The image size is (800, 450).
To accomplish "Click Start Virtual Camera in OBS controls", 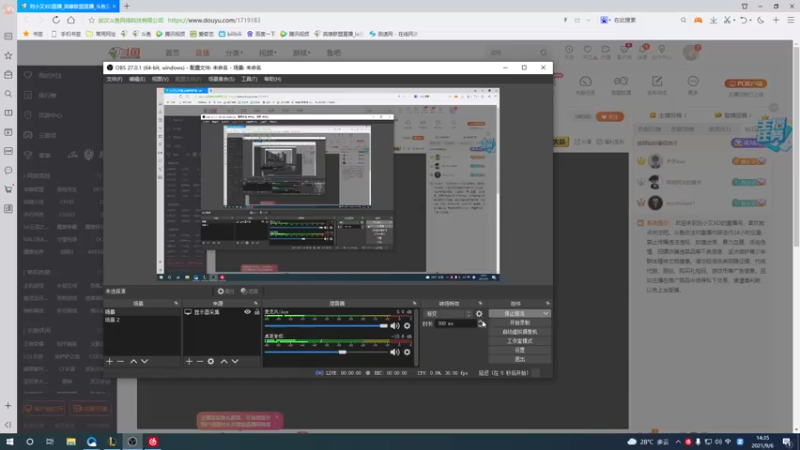I will pyautogui.click(x=519, y=332).
